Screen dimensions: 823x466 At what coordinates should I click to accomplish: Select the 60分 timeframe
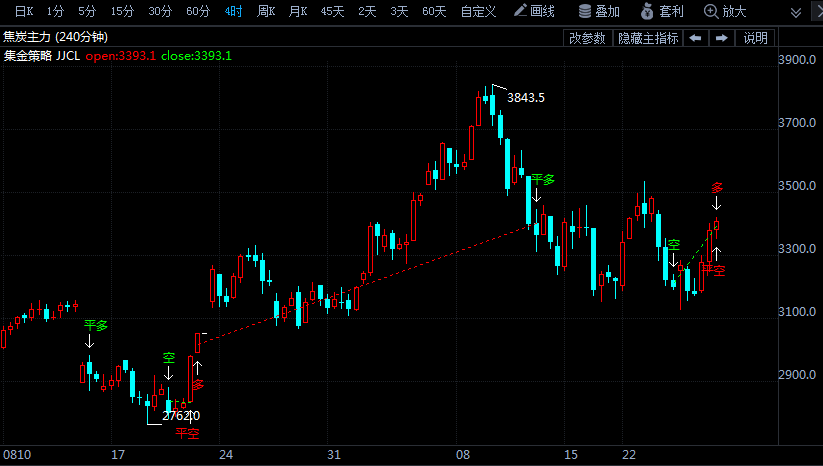point(198,12)
